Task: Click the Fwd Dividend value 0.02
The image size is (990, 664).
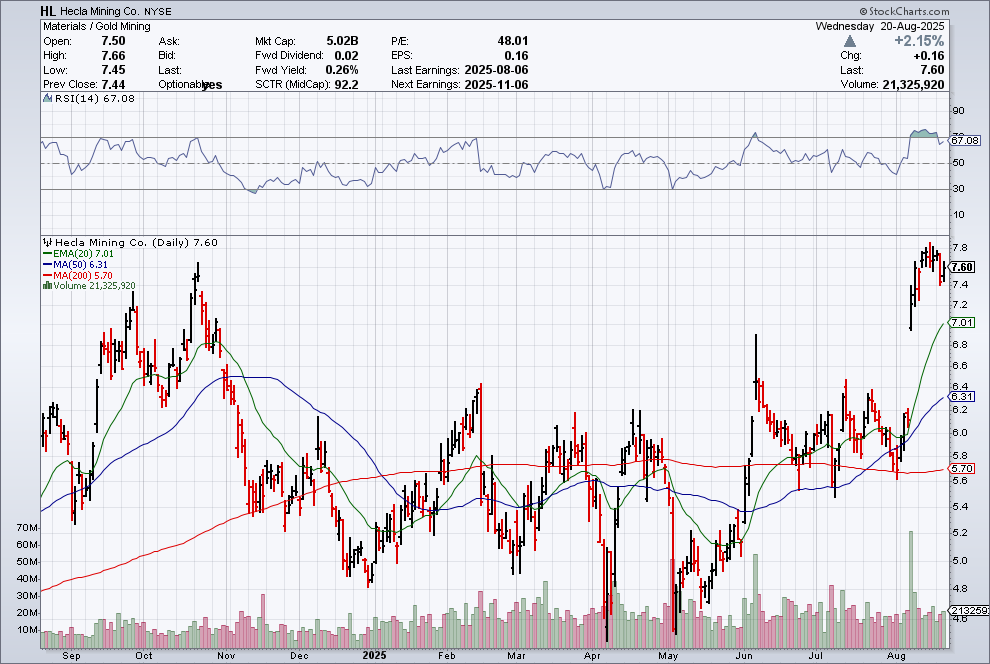Action: tap(347, 56)
